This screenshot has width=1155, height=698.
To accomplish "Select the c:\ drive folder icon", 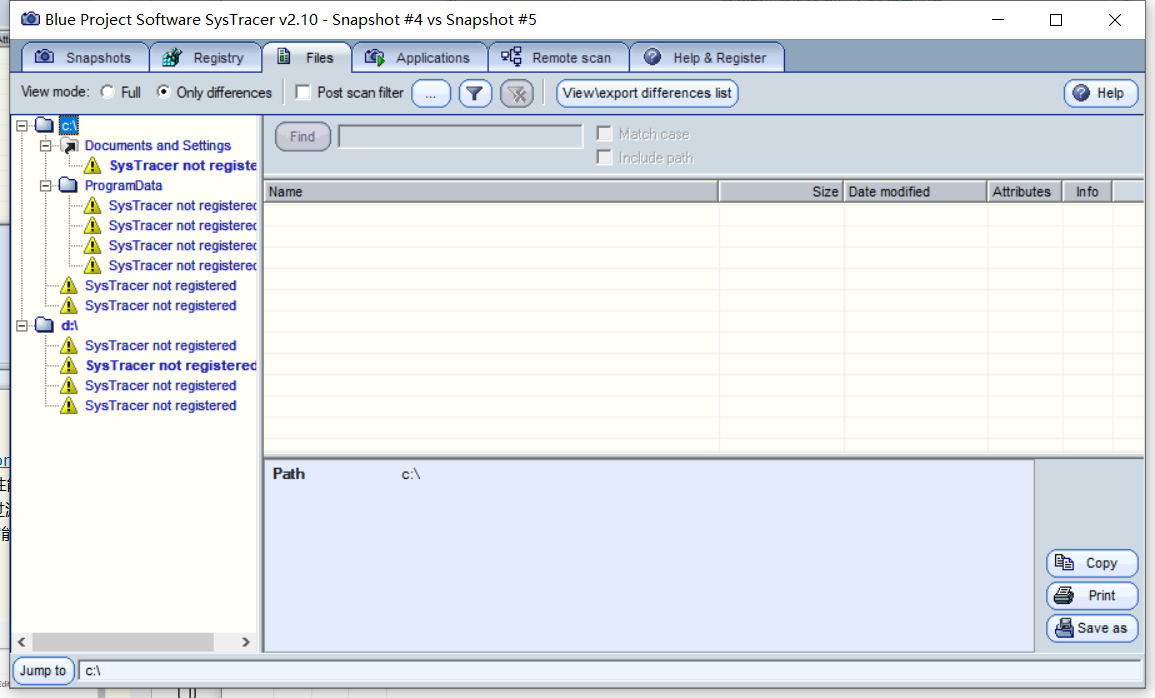I will [45, 125].
